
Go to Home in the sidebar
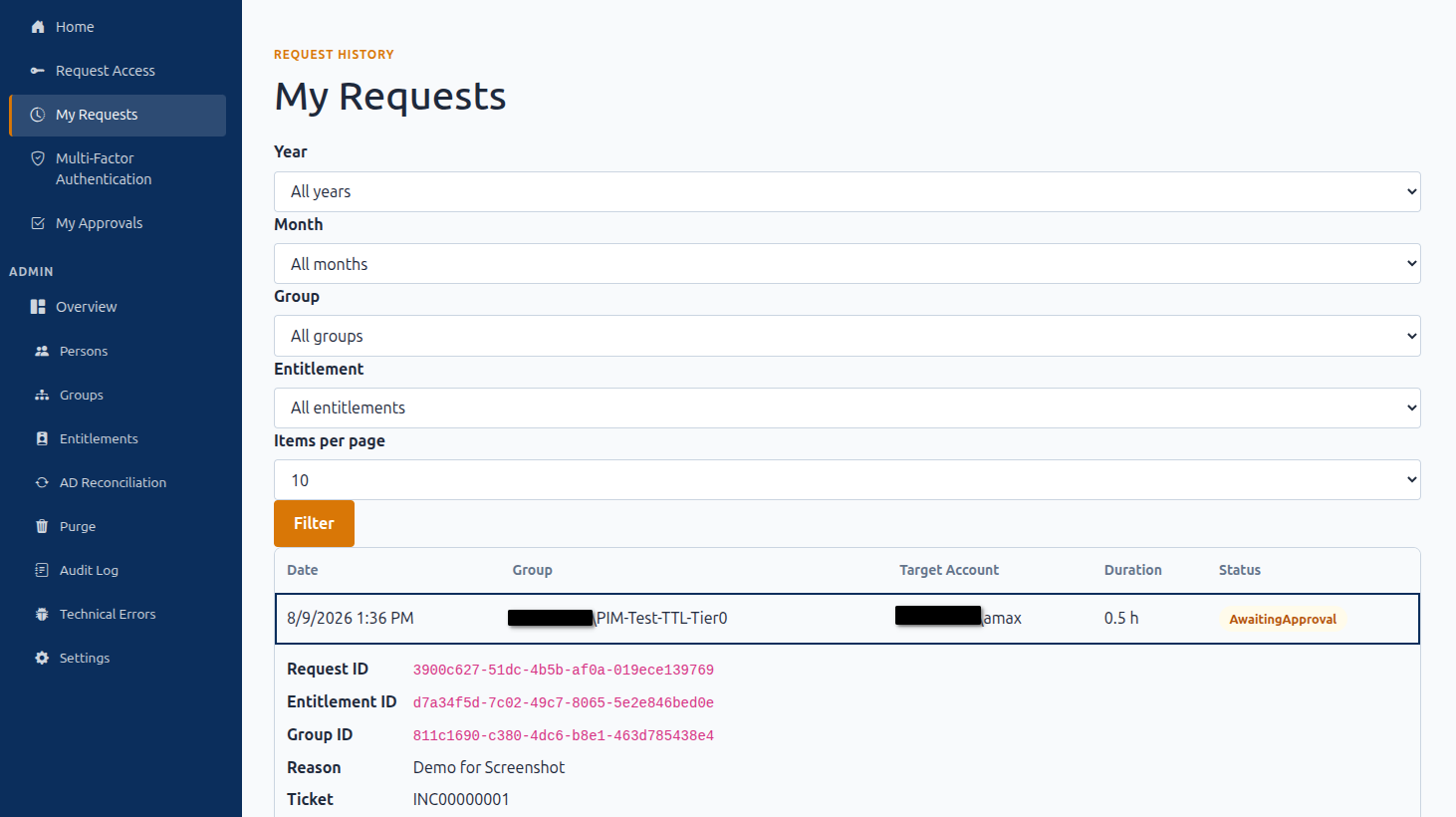(118, 27)
